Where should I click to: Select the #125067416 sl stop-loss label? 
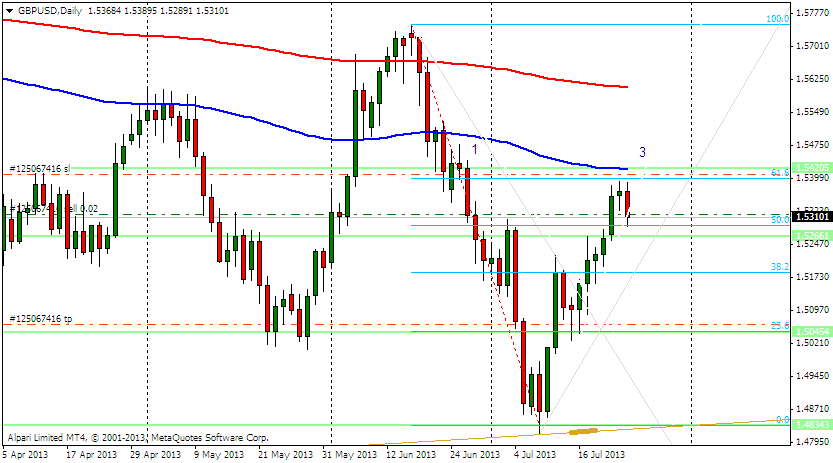click(40, 168)
